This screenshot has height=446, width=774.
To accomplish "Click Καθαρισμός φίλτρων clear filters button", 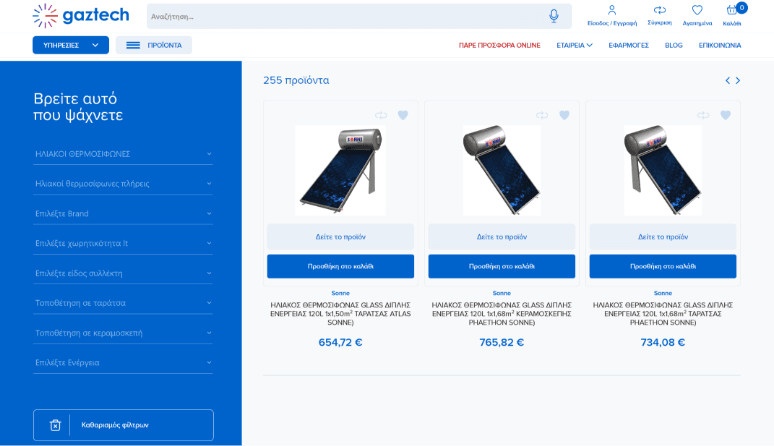I will 123,425.
